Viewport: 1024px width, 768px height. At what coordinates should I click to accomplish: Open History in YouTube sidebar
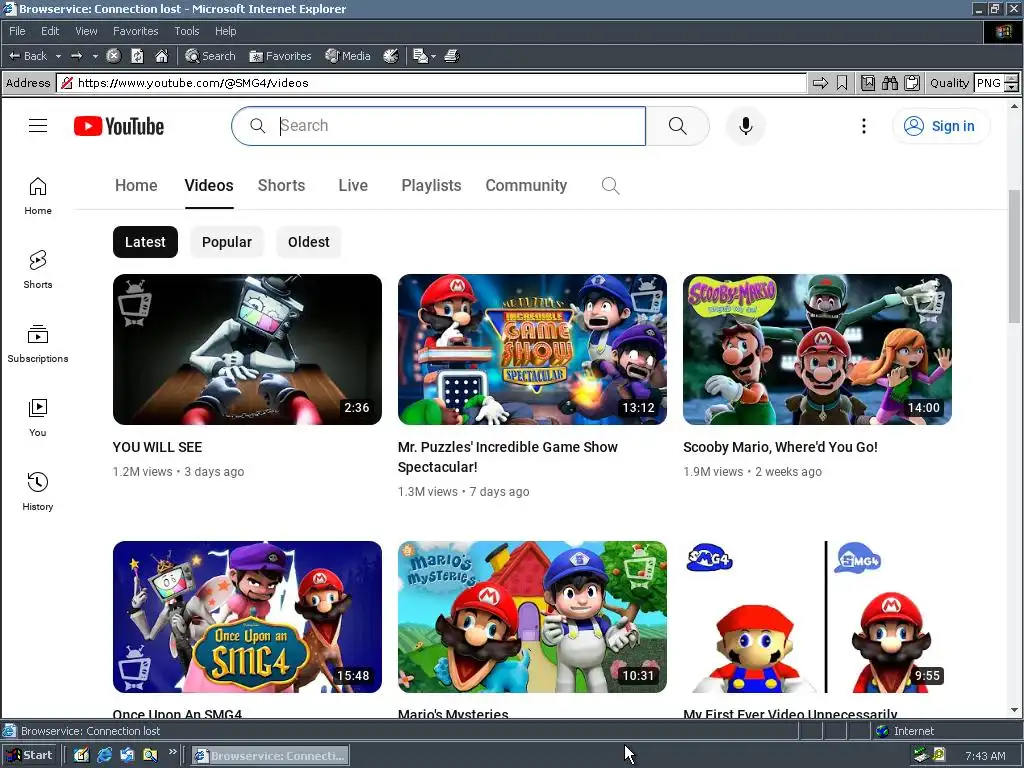pos(38,491)
